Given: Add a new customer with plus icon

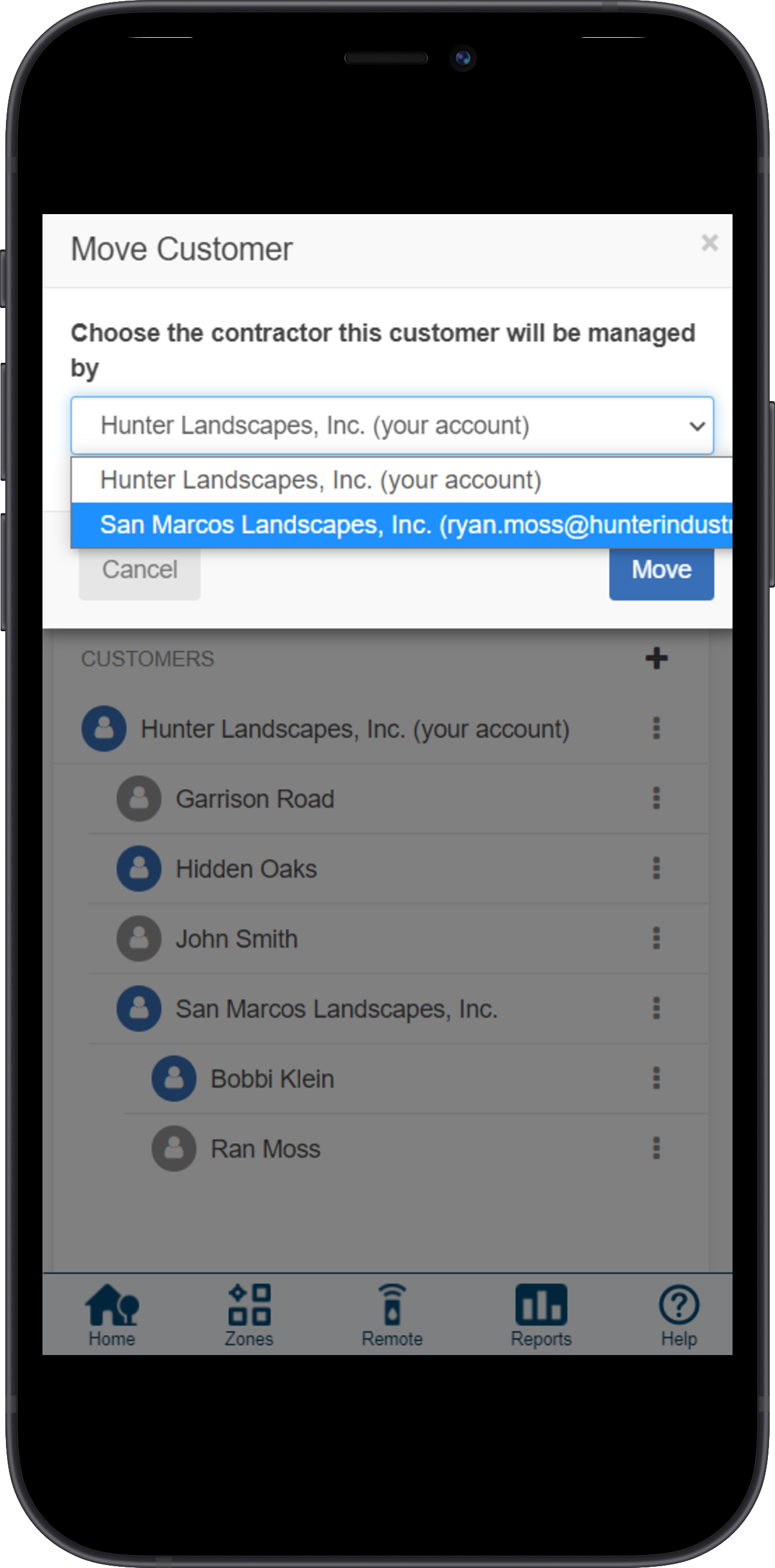Looking at the screenshot, I should 656,658.
